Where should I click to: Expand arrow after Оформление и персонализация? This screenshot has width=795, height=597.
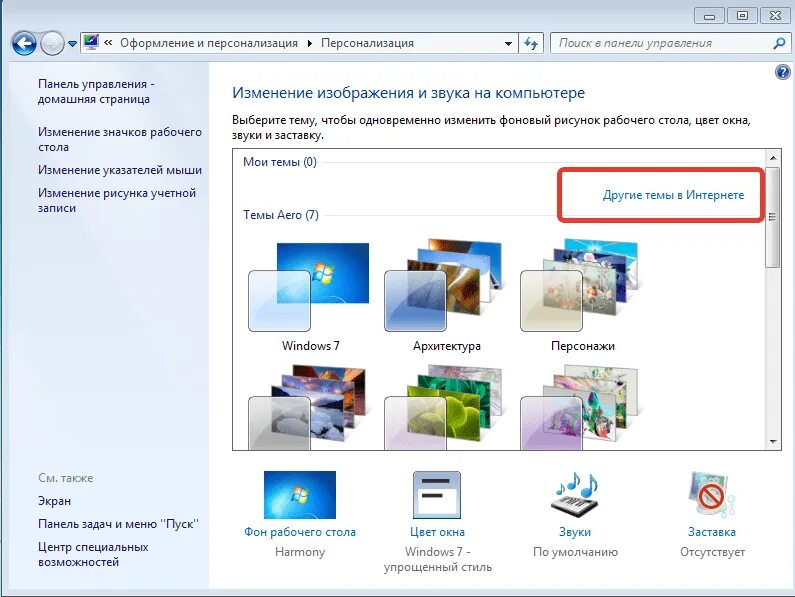(x=309, y=44)
